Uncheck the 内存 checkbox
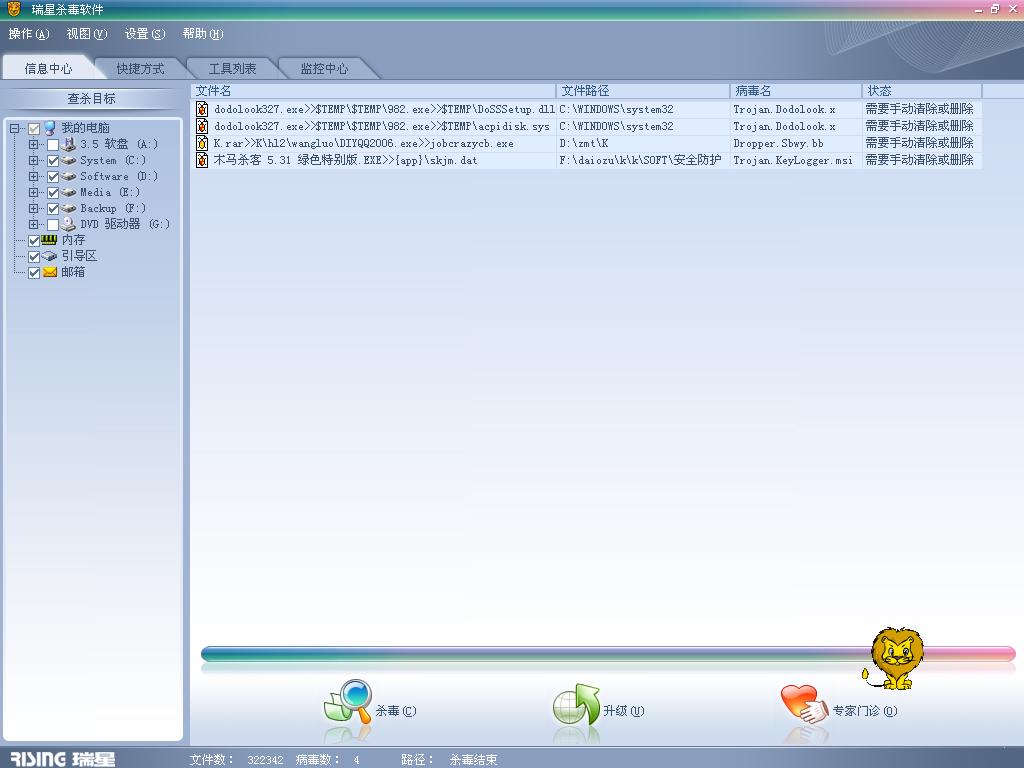 coord(34,241)
